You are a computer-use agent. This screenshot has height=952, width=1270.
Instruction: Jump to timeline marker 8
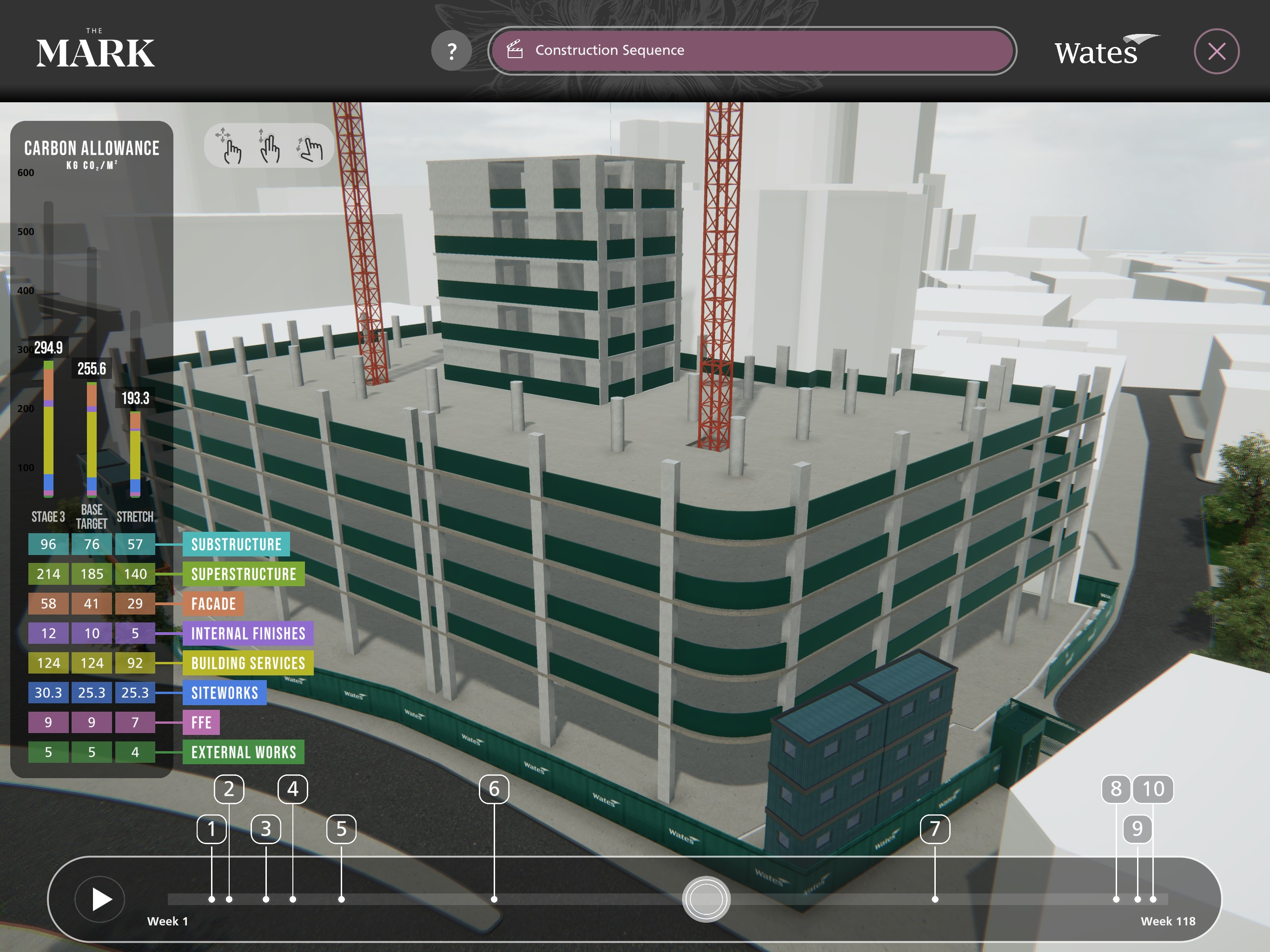click(1116, 789)
